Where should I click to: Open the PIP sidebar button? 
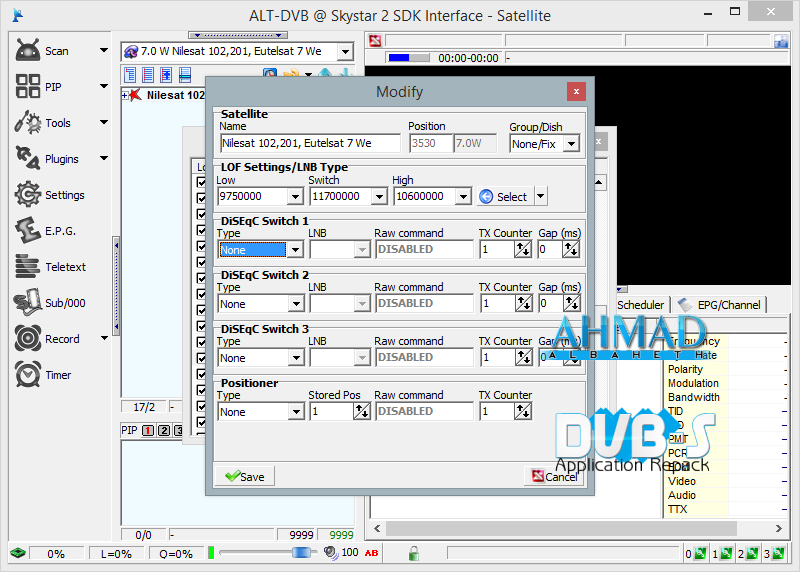coord(39,86)
